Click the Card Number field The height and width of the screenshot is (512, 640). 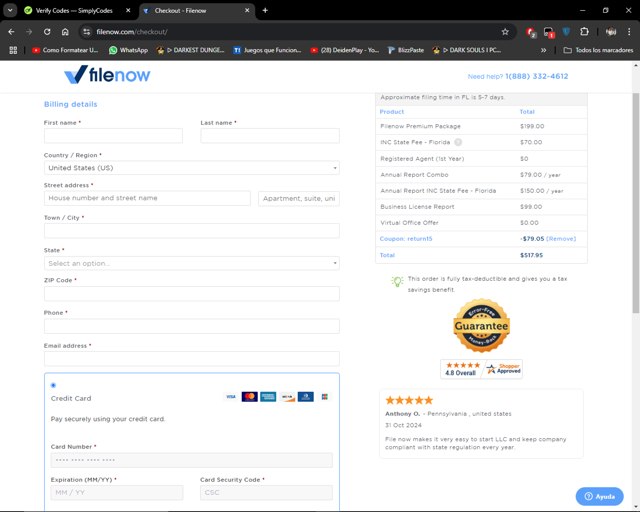191,460
